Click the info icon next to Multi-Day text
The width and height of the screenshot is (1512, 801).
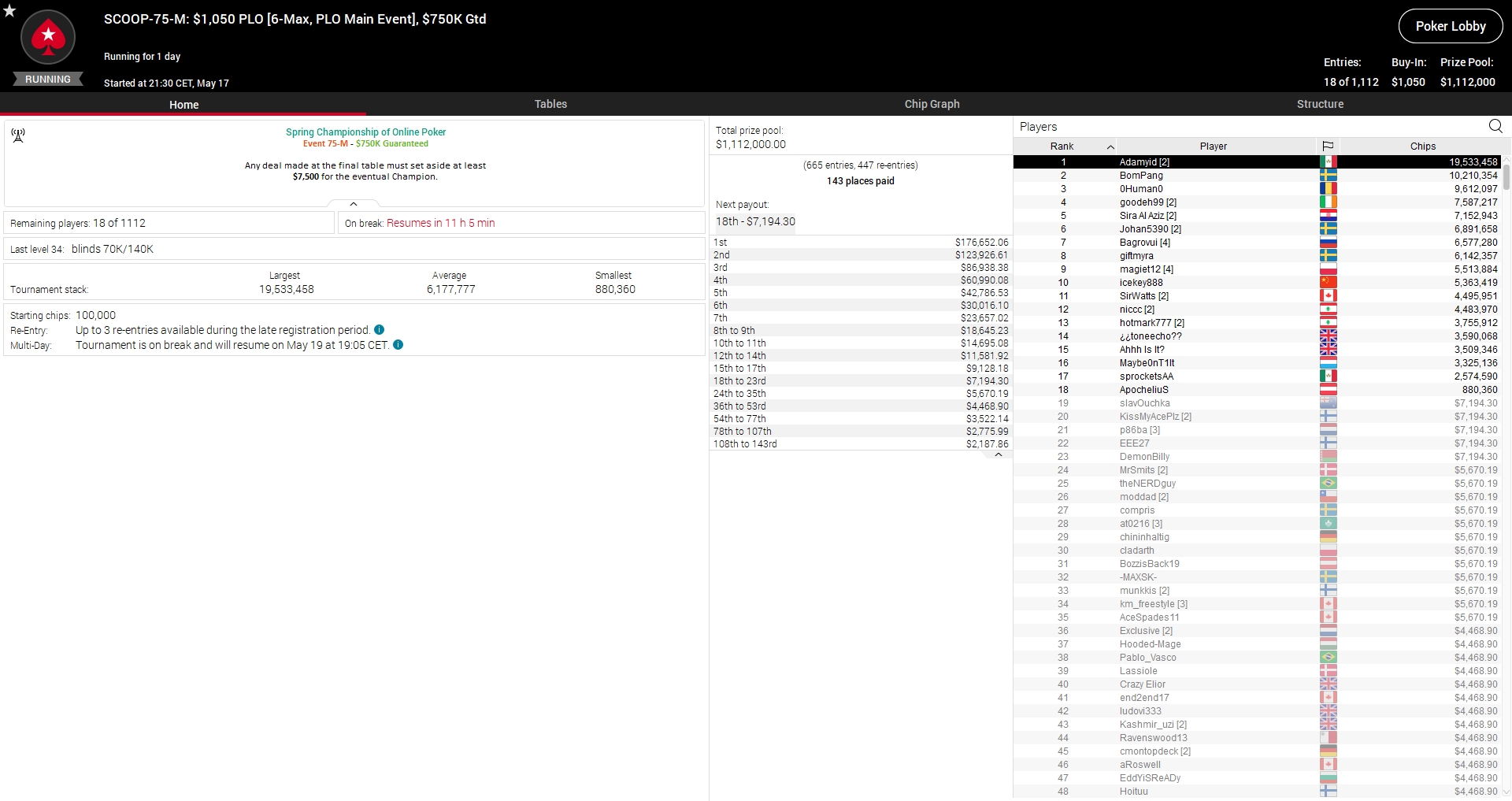pyautogui.click(x=398, y=345)
